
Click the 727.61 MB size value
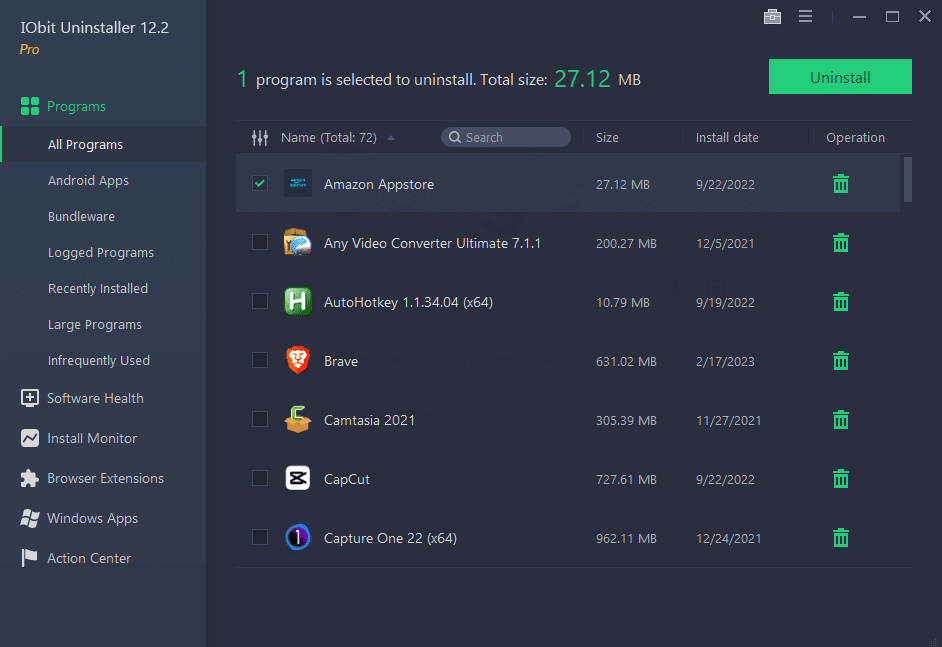(626, 479)
